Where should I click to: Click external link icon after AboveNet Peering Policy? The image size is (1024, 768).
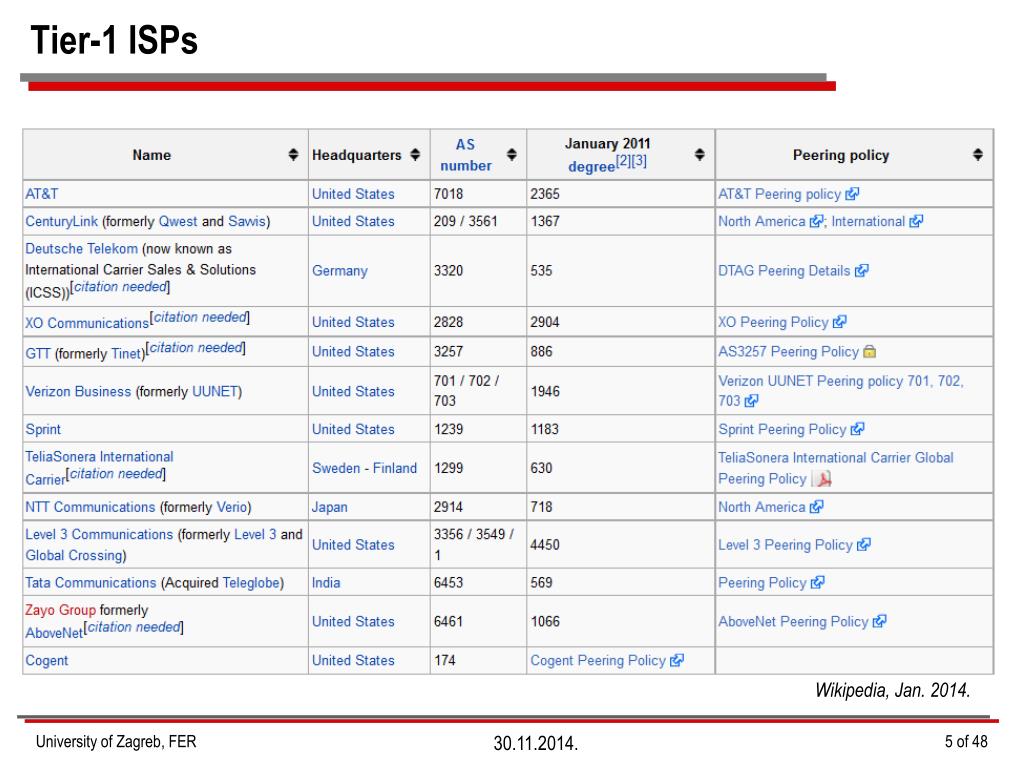click(x=879, y=621)
